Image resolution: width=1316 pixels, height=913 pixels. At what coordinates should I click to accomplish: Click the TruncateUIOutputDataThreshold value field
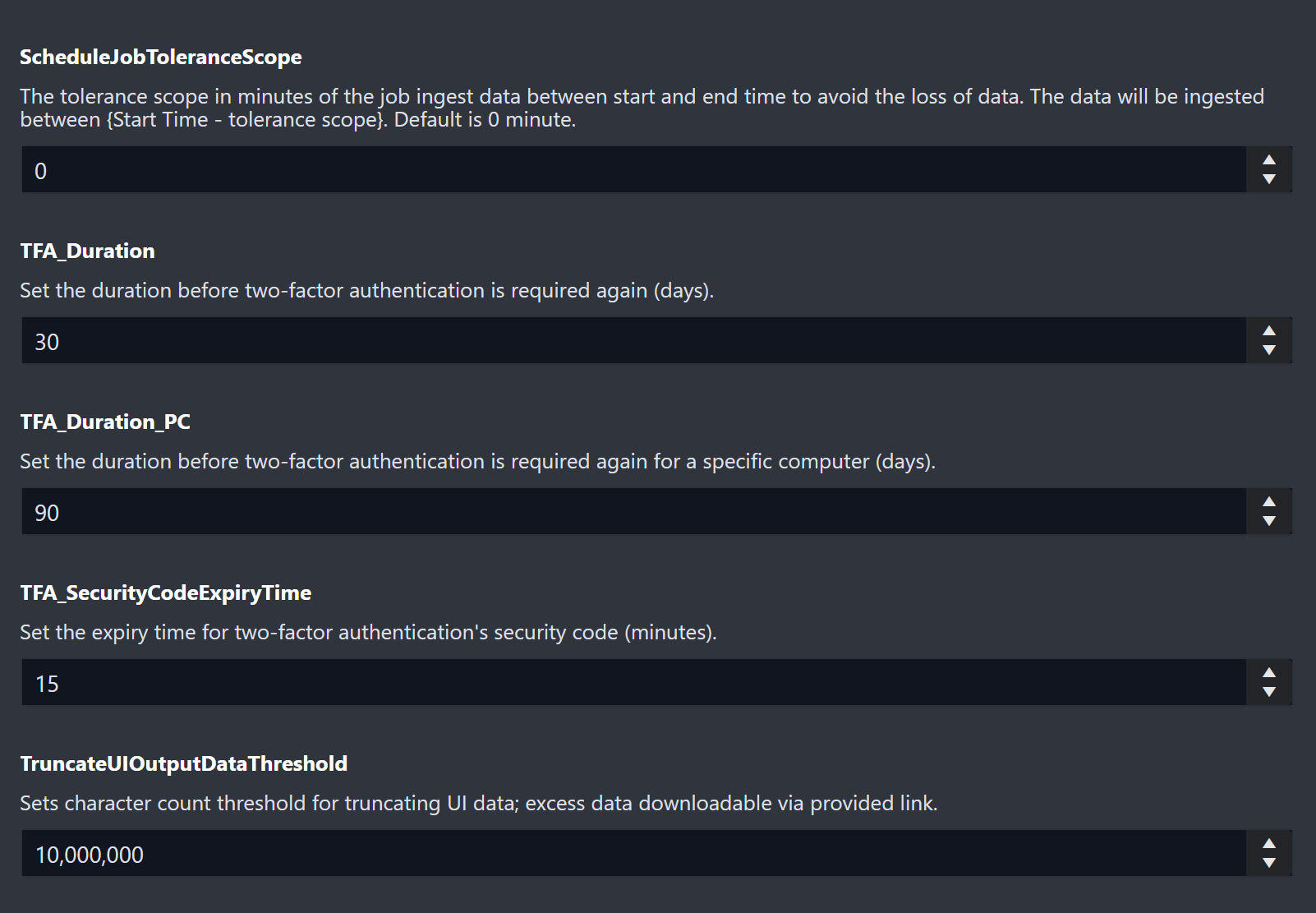pyautogui.click(x=633, y=854)
